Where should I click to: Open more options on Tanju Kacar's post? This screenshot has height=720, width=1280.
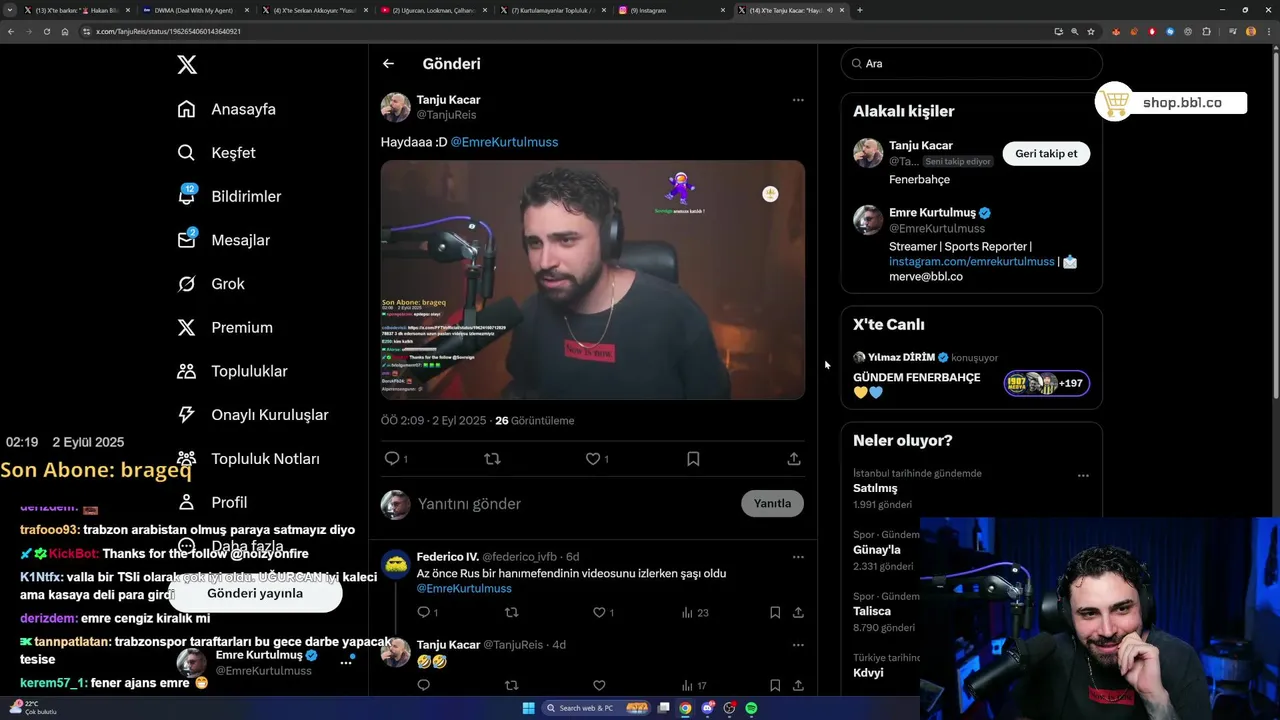tap(798, 100)
